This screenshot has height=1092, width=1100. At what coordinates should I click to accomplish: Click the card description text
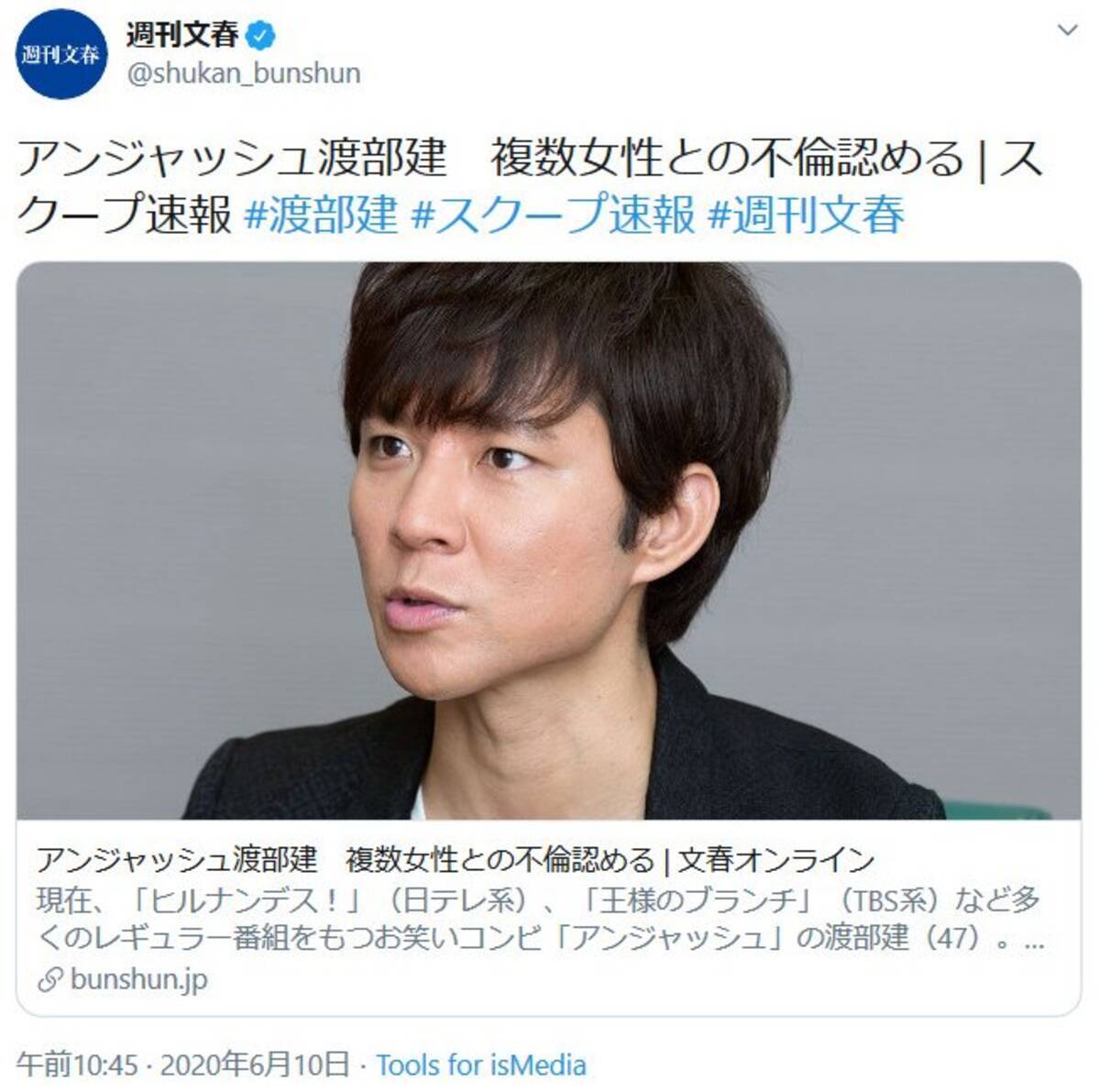point(540,920)
